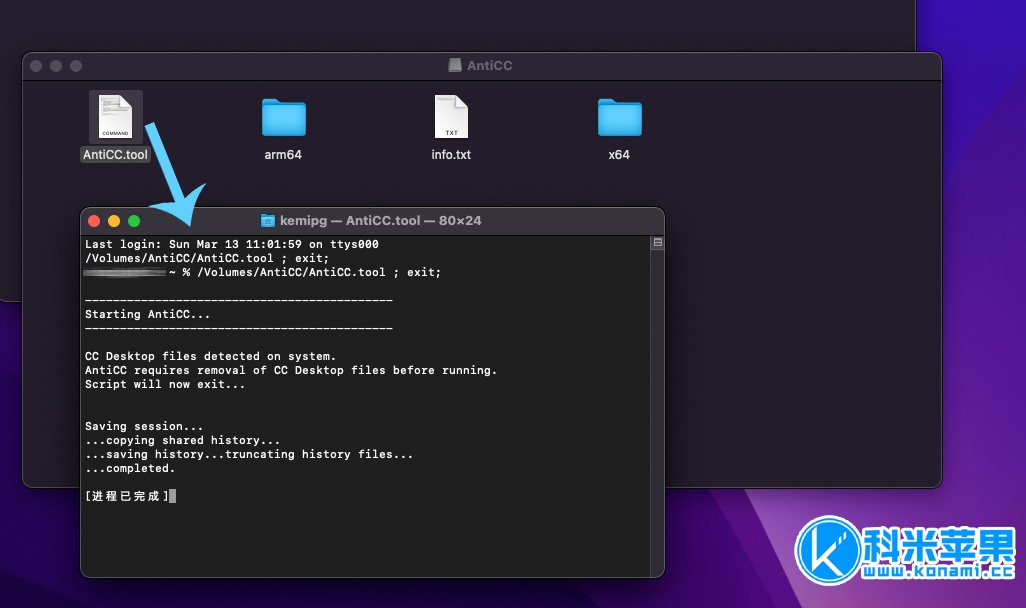Open the info.txt text file icon

[x=451, y=116]
